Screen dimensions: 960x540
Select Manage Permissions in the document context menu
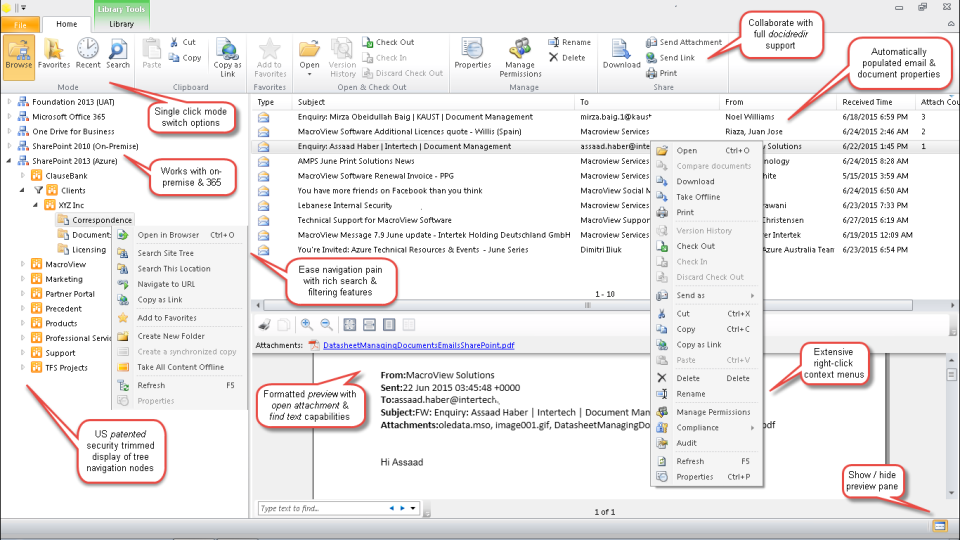tap(707, 412)
